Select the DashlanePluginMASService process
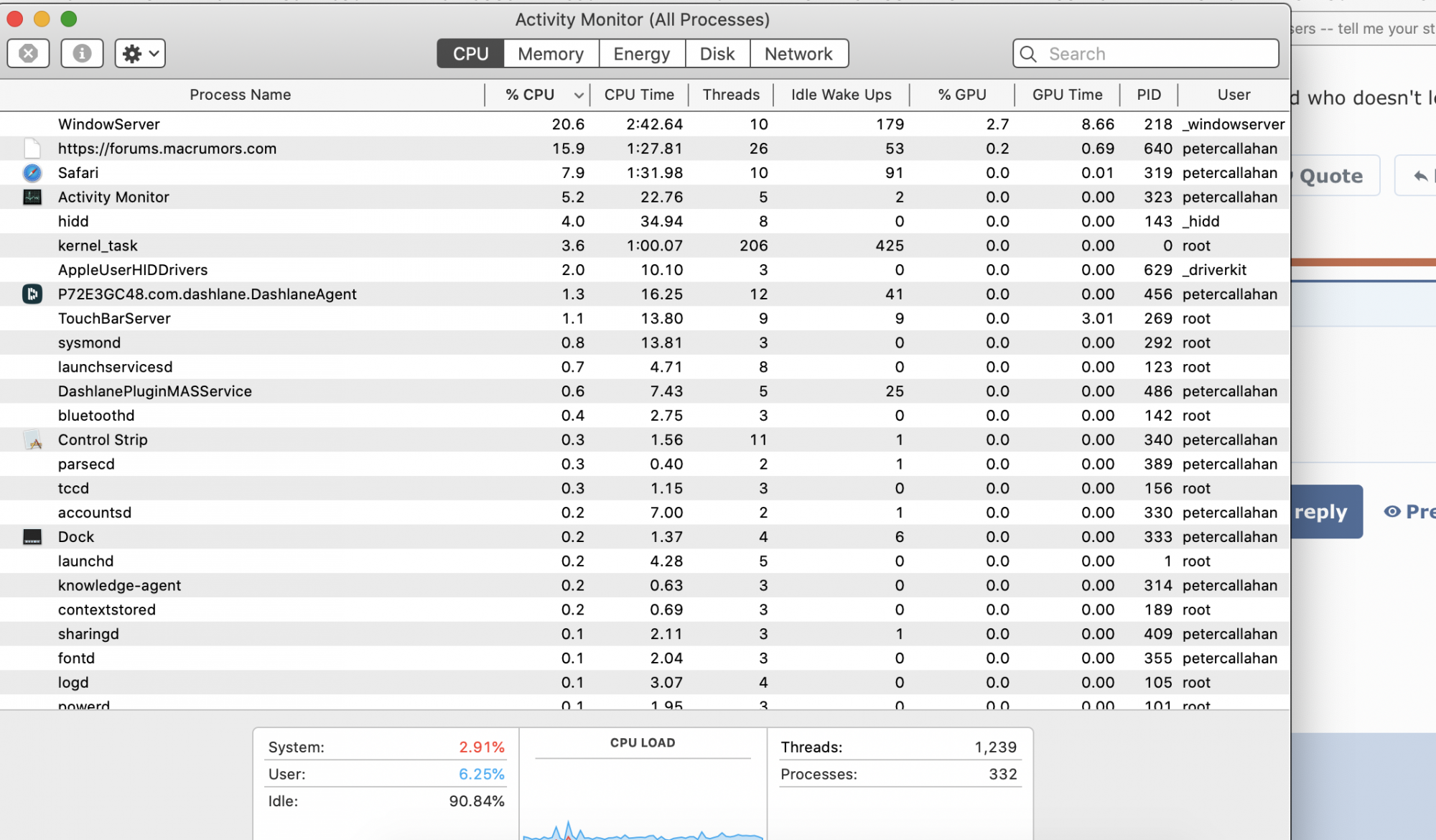1436x840 pixels. pyautogui.click(x=645, y=391)
